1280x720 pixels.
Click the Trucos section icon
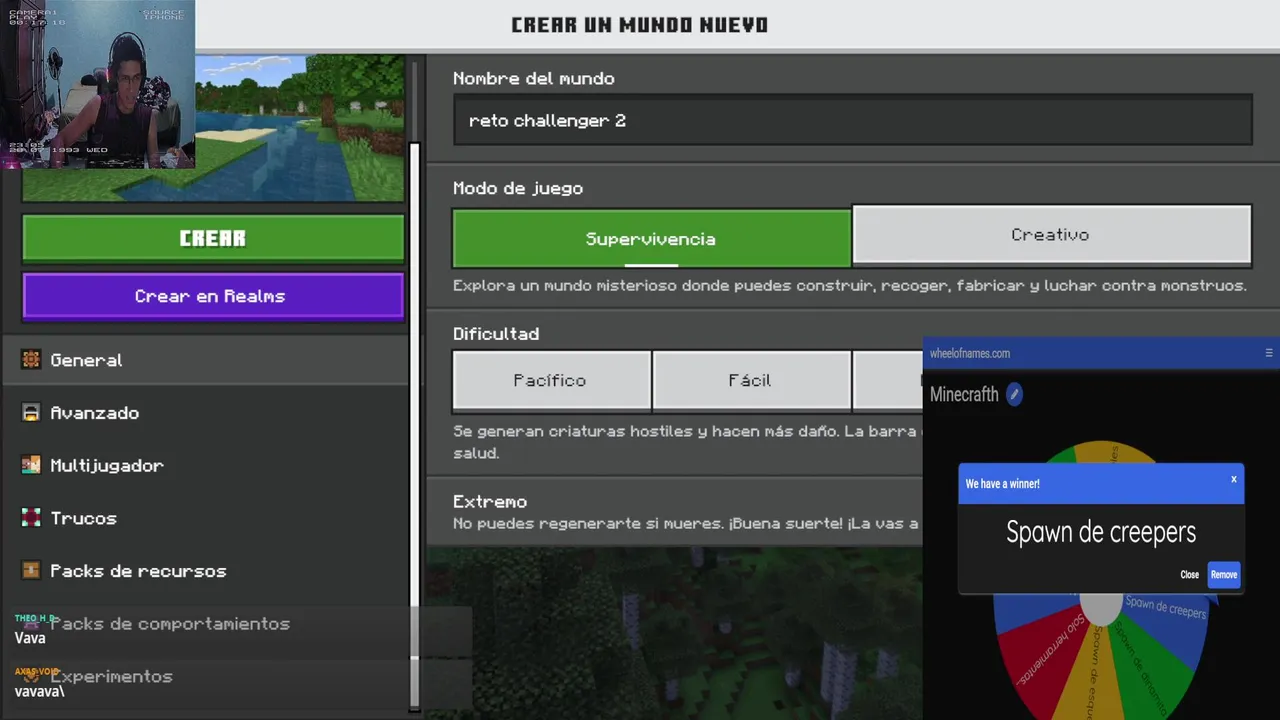(x=31, y=518)
